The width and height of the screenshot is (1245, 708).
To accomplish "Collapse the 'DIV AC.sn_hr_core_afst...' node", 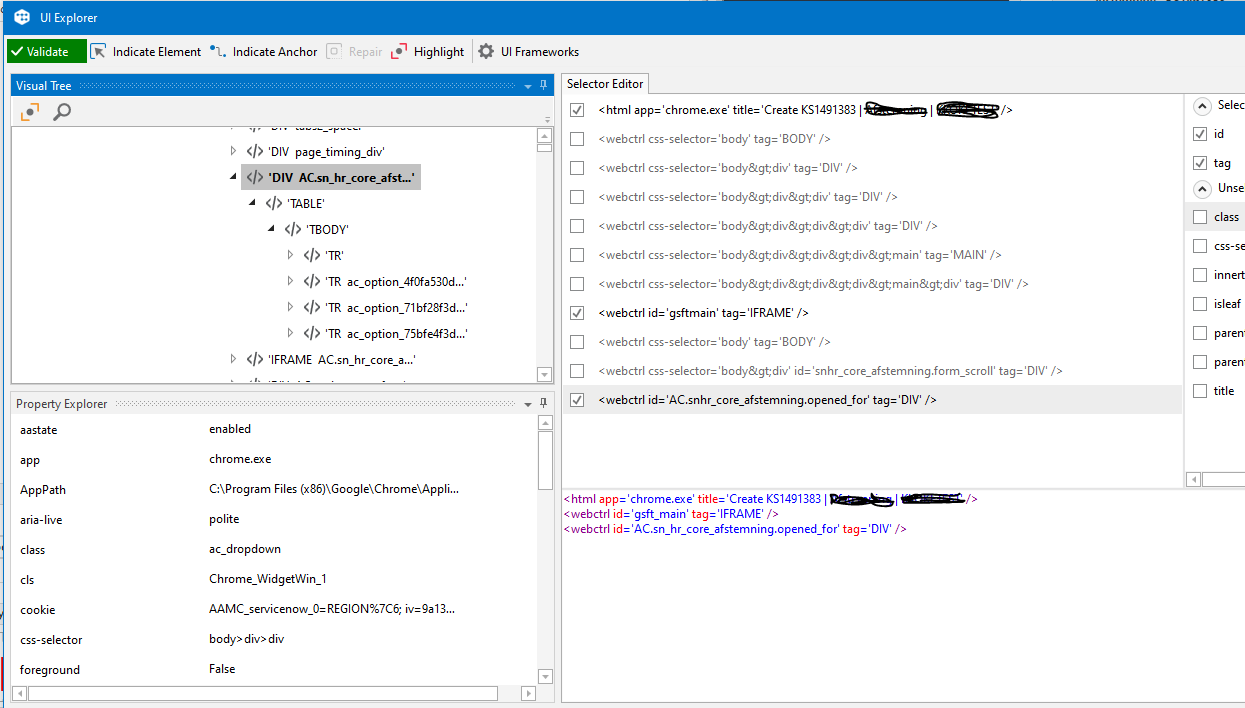I will 233,177.
